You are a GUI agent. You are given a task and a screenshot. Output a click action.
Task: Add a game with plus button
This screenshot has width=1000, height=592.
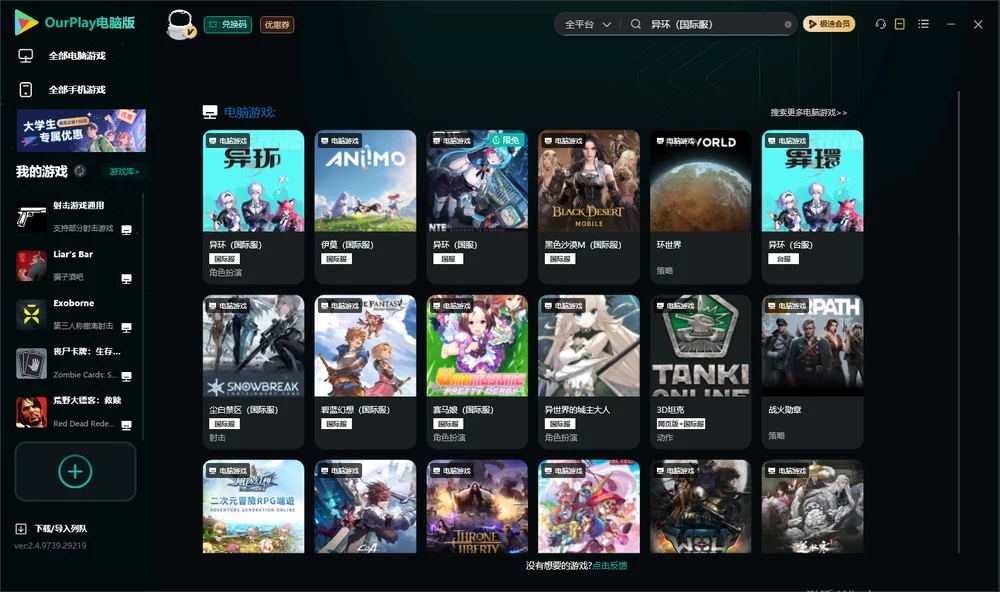tap(75, 471)
